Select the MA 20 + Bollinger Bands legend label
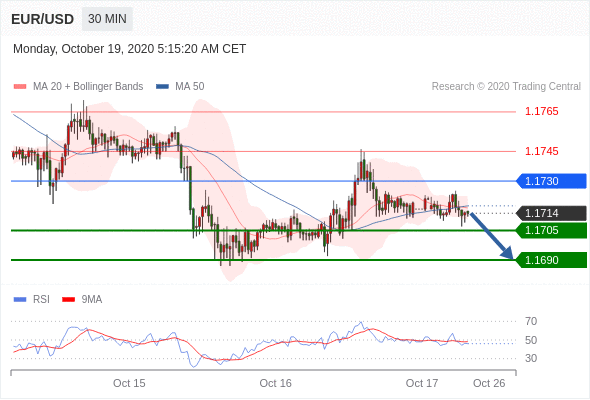590x400 pixels. 88,87
